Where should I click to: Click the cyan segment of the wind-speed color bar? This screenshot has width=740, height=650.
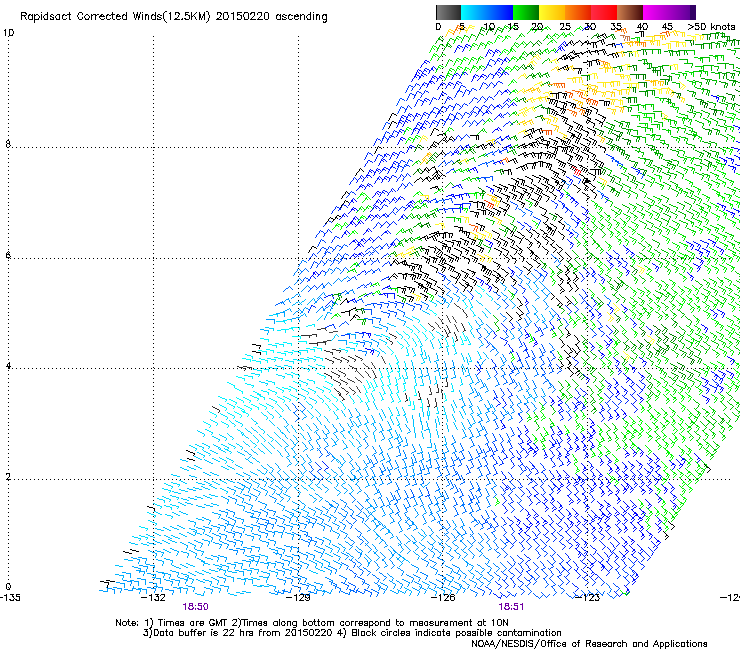(474, 12)
